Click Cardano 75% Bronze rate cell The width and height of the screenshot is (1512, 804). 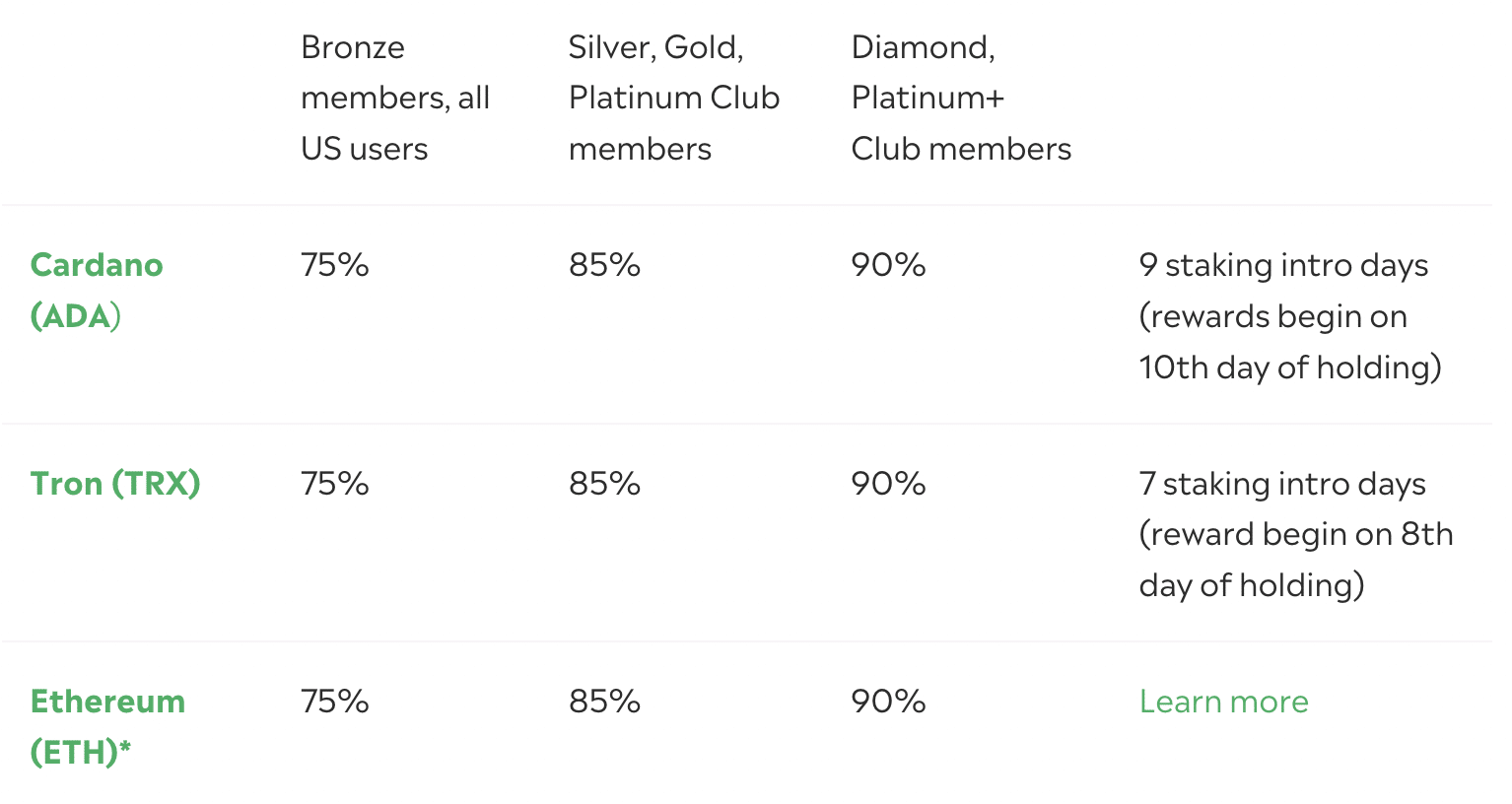tap(335, 264)
